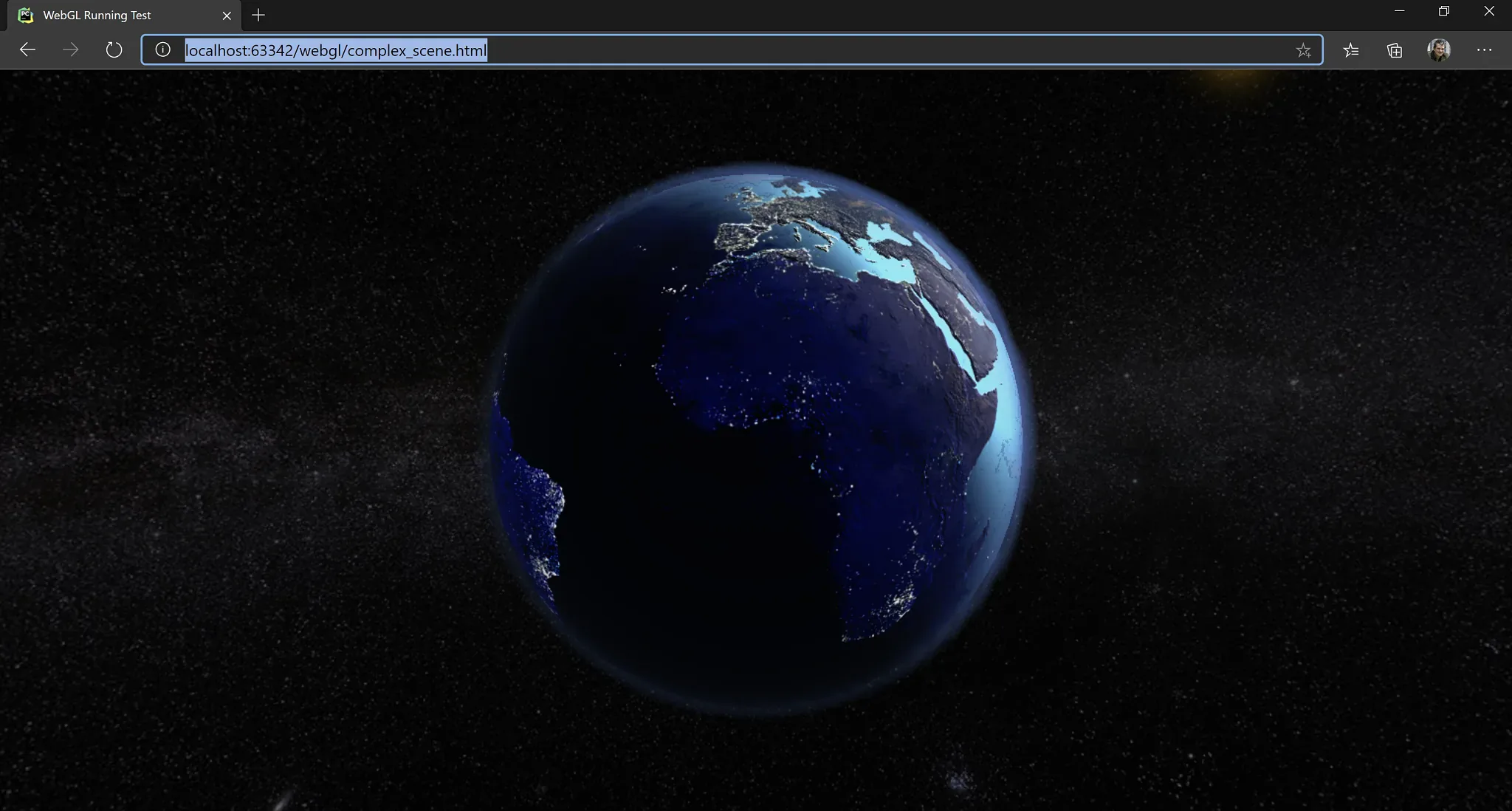This screenshot has height=811, width=1512.
Task: Minimize the browser window
Action: 1399,11
